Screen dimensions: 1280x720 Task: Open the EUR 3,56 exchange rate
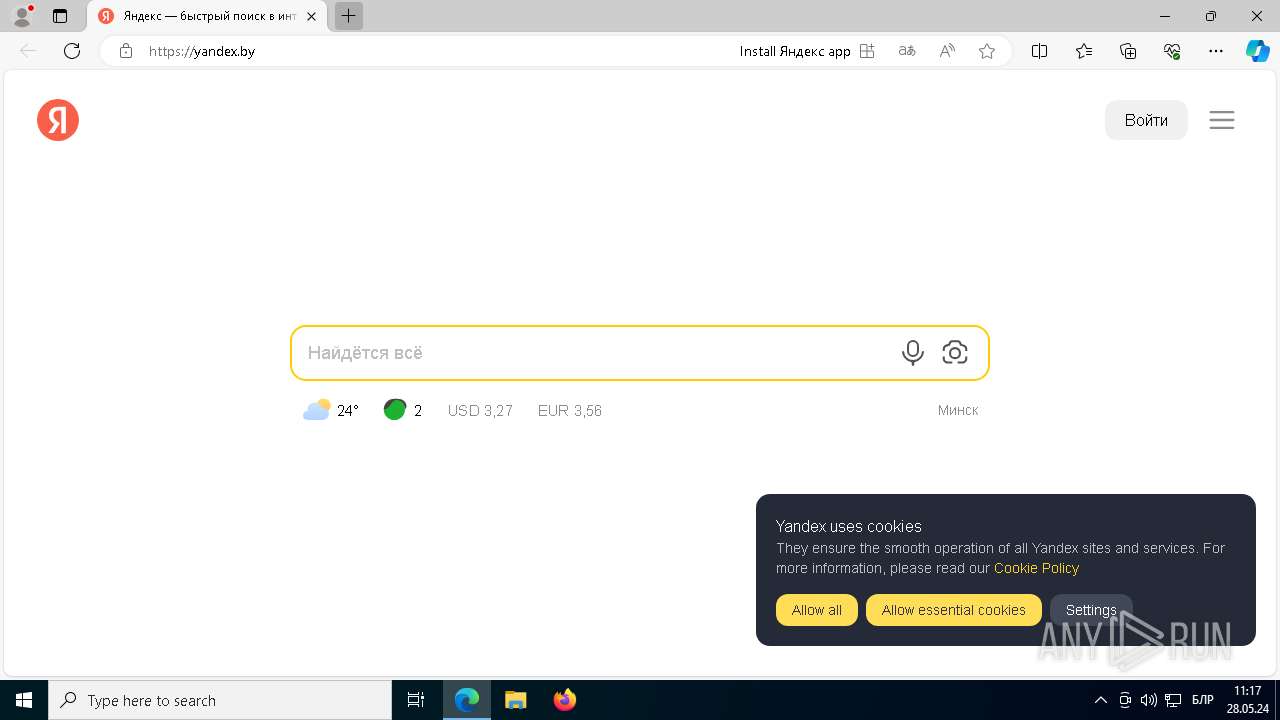click(x=570, y=410)
